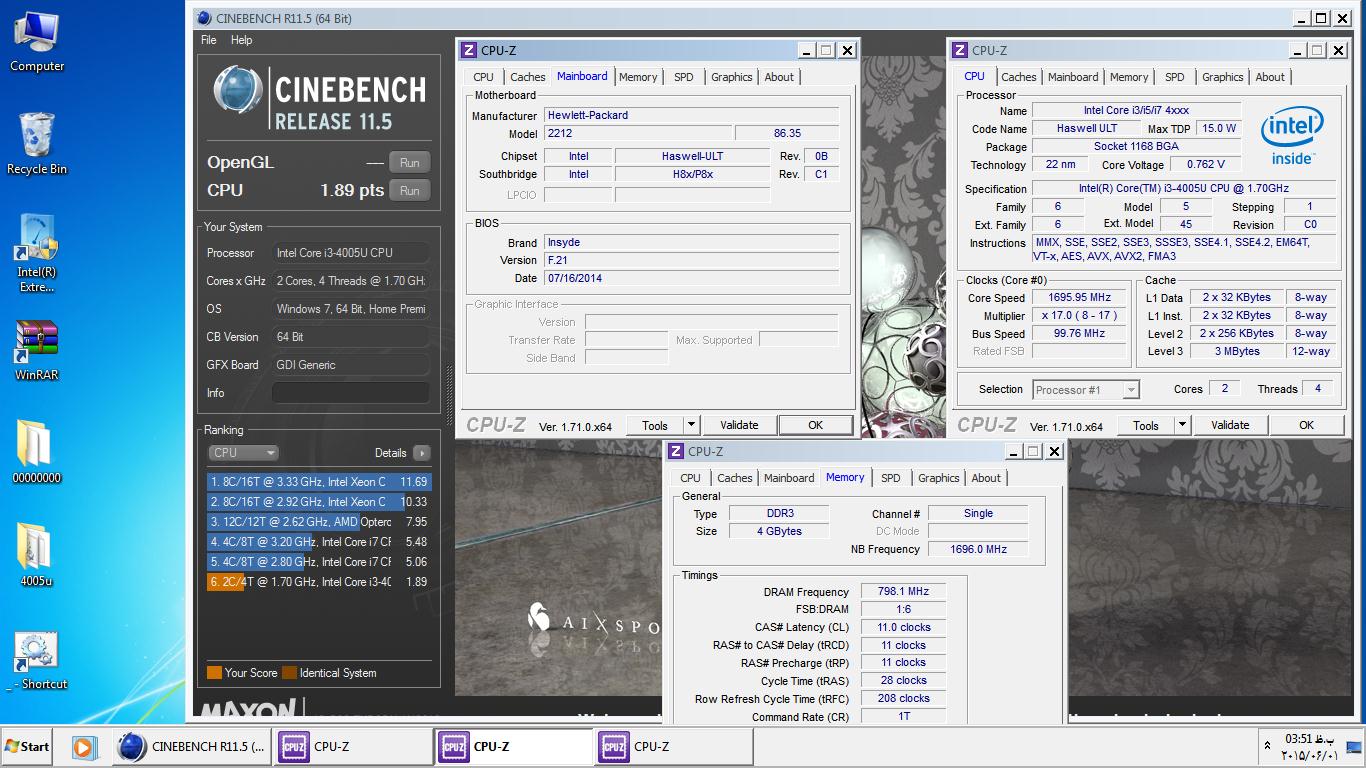The image size is (1366, 768).
Task: Open the Shortcut icon on the desktop
Action: click(x=37, y=661)
